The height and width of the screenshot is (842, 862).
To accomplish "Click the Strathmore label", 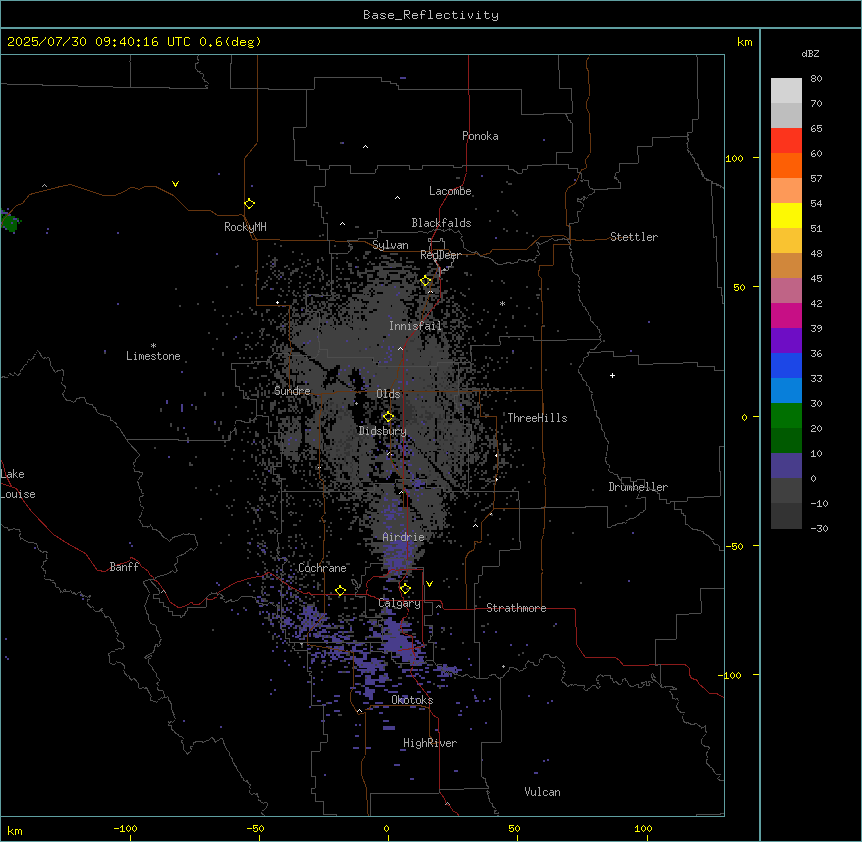I will click(x=516, y=608).
